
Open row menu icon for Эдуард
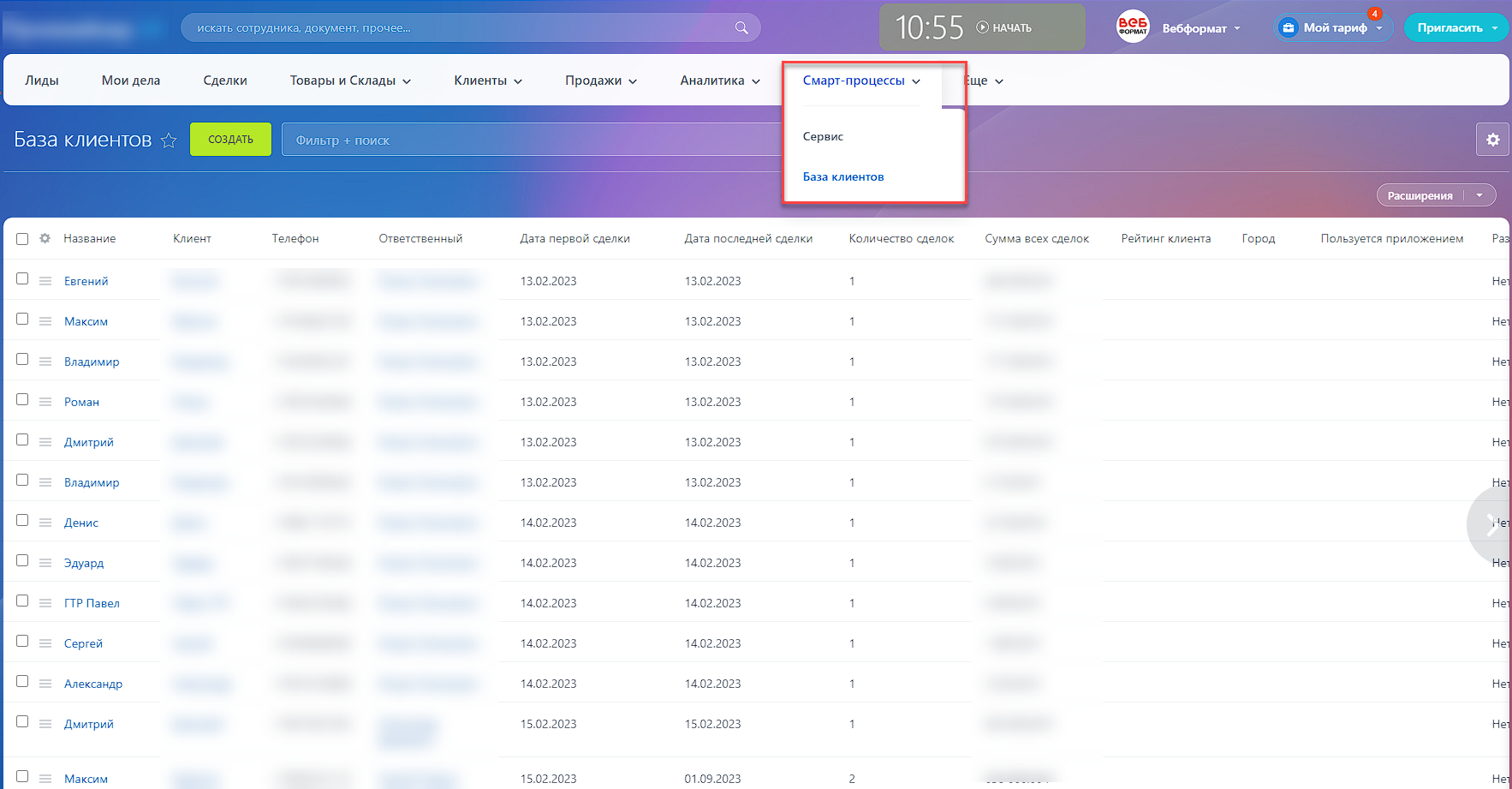(45, 563)
